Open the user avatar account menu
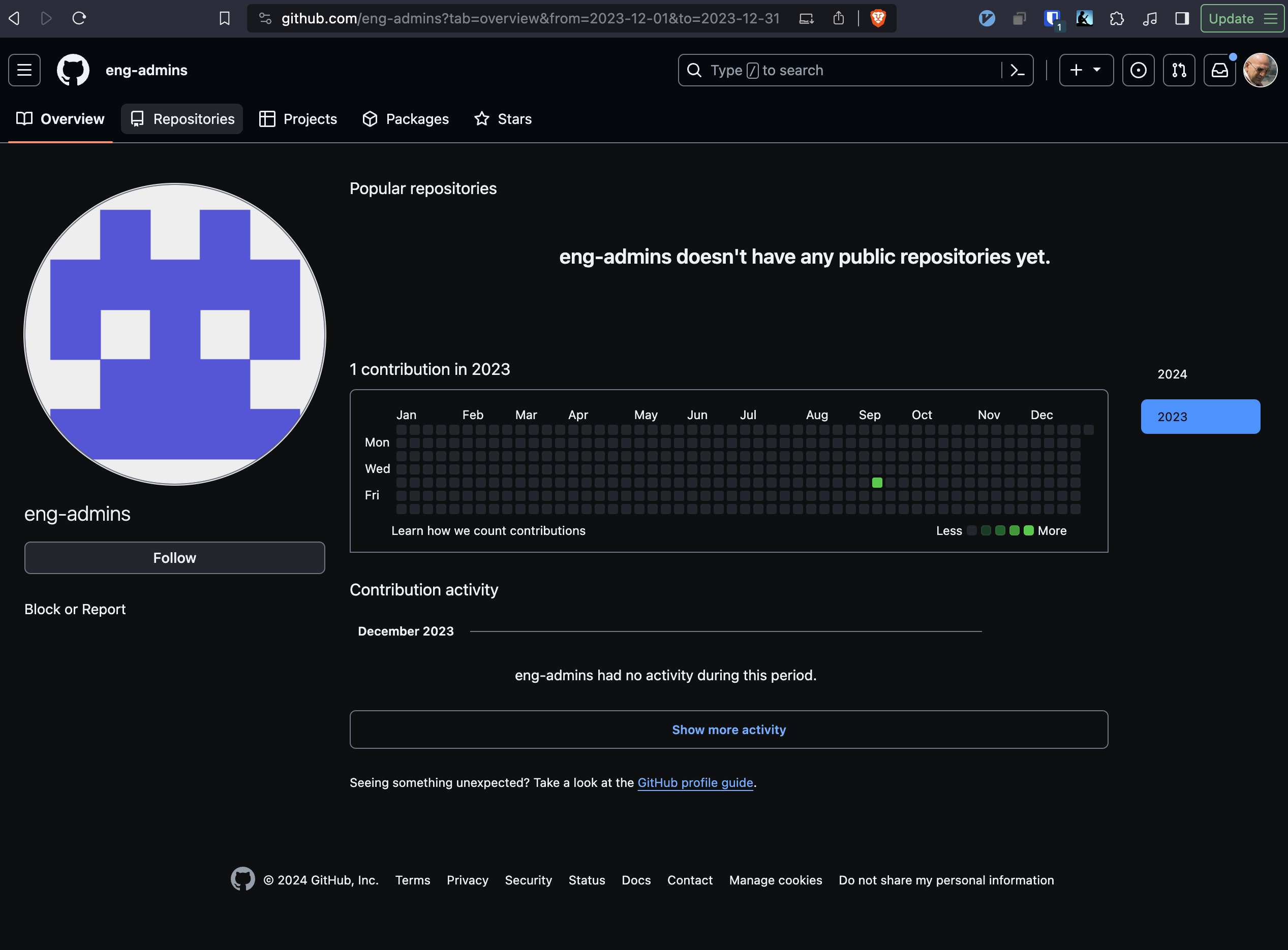The image size is (1288, 950). point(1260,70)
